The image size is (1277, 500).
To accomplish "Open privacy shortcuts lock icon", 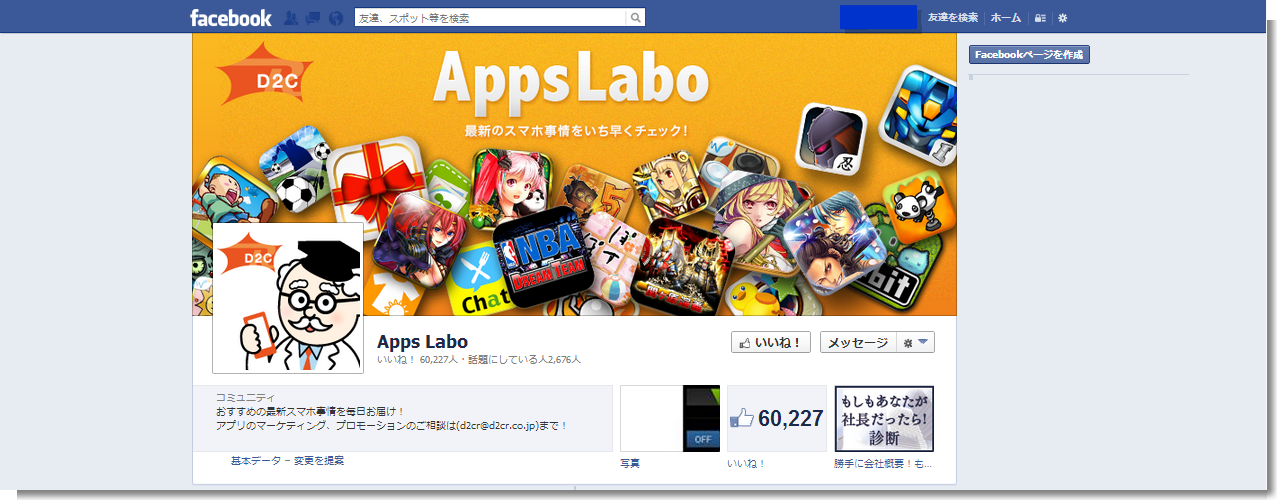I will tap(1040, 18).
